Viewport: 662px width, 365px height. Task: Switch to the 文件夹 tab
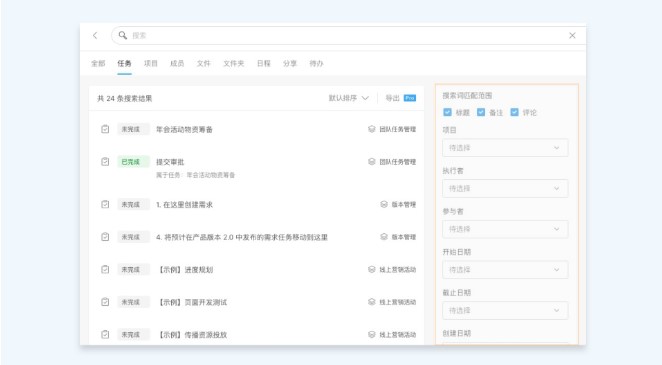[x=233, y=63]
